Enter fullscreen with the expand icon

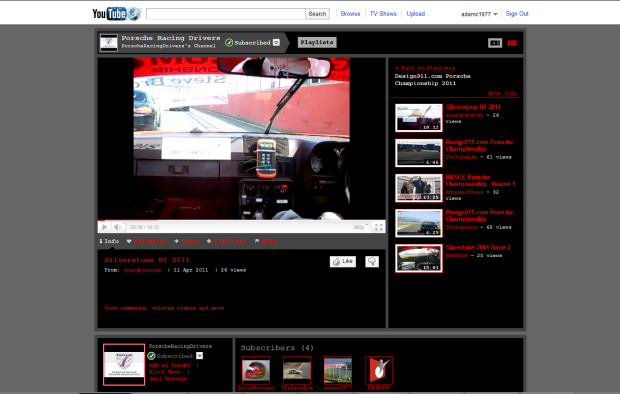tap(378, 227)
